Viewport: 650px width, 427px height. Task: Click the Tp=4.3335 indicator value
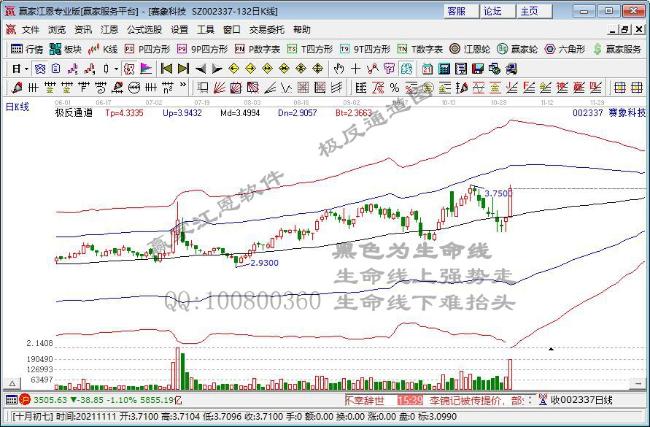click(124, 112)
